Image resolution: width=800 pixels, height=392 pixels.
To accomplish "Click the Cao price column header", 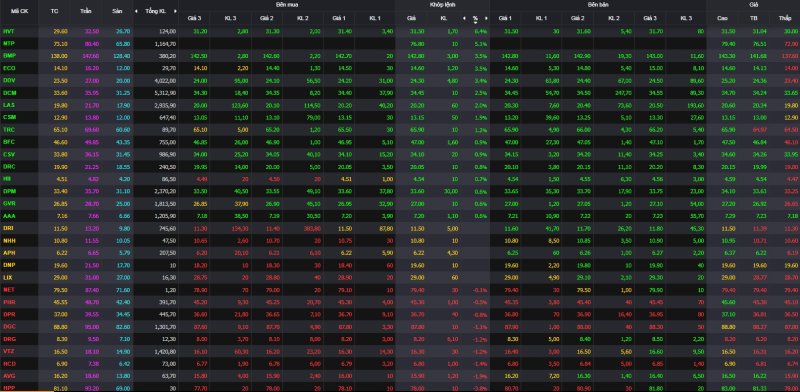I will click(722, 18).
